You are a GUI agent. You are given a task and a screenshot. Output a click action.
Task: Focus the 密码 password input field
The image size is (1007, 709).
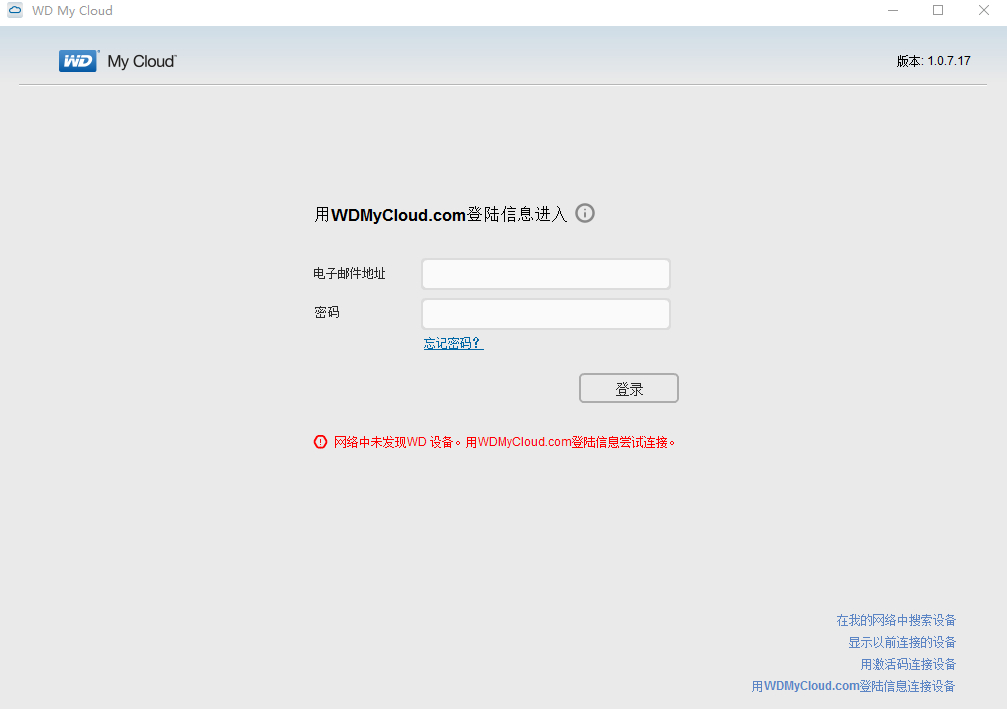click(x=546, y=314)
